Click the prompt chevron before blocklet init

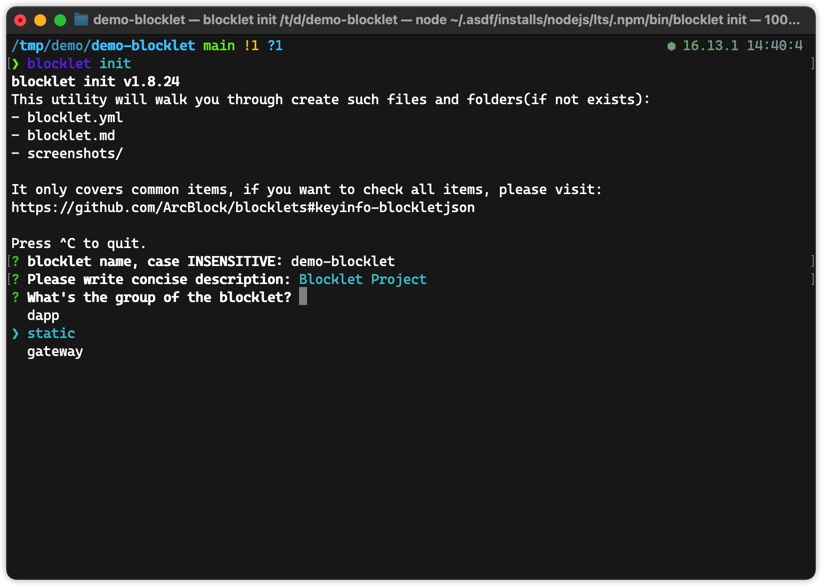(x=15, y=64)
